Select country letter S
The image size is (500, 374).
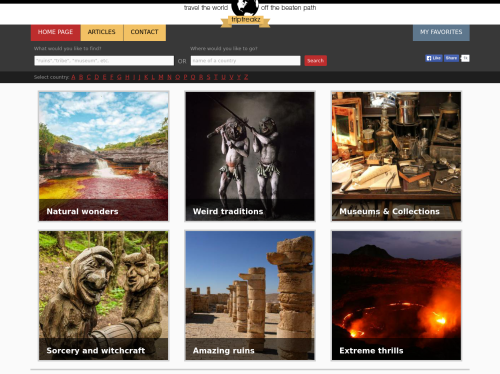pyautogui.click(x=208, y=77)
